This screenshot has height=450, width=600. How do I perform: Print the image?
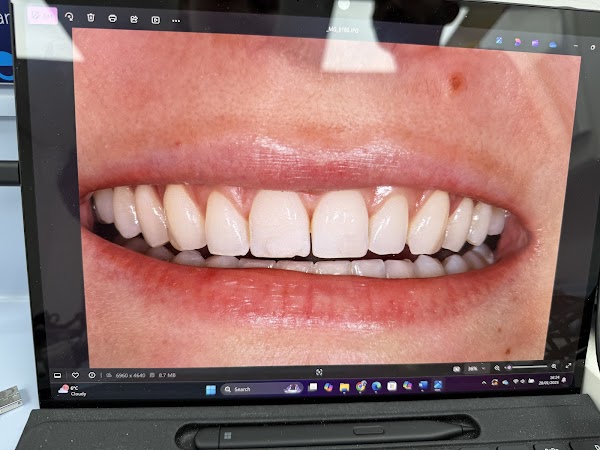coord(112,18)
